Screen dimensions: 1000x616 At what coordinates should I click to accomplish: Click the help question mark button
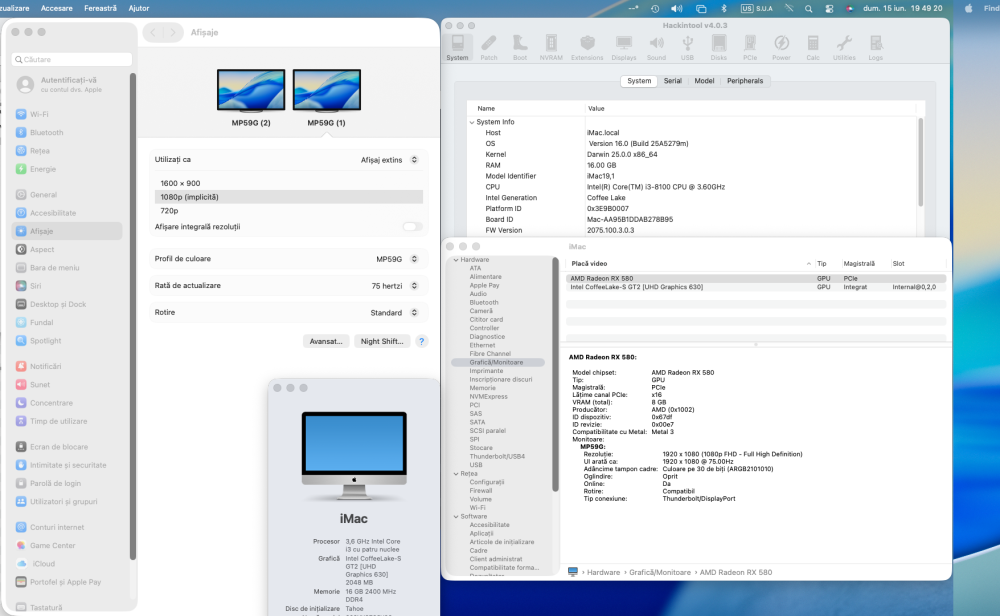coord(421,341)
